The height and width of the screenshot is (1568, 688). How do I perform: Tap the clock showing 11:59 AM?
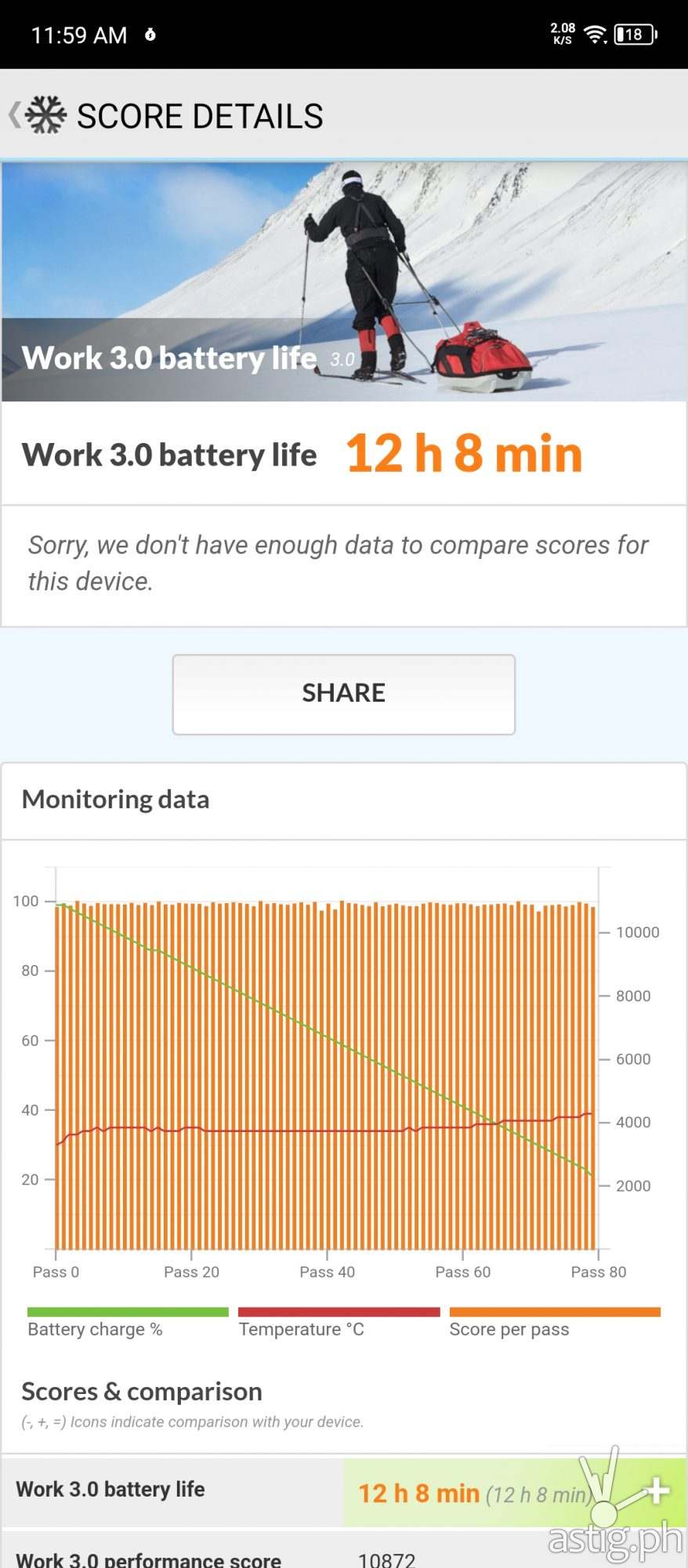pyautogui.click(x=78, y=35)
